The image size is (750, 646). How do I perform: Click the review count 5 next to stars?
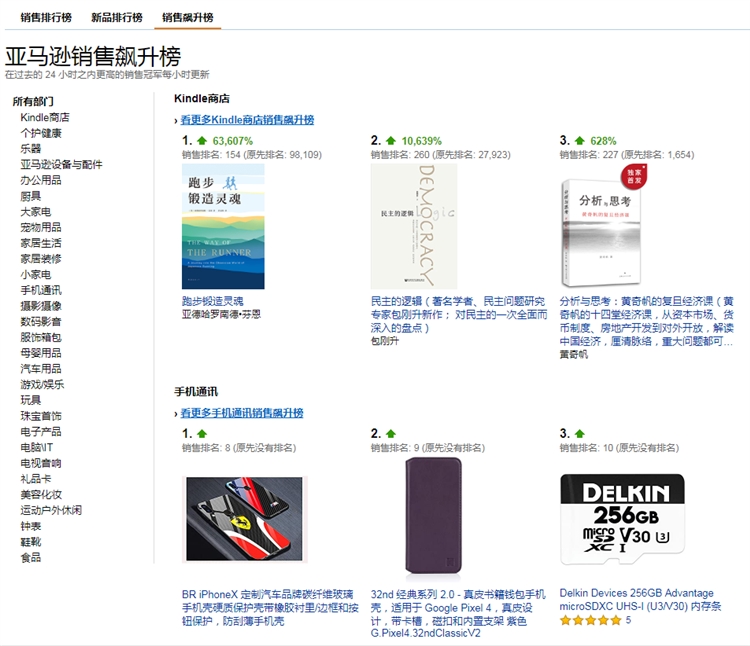628,620
